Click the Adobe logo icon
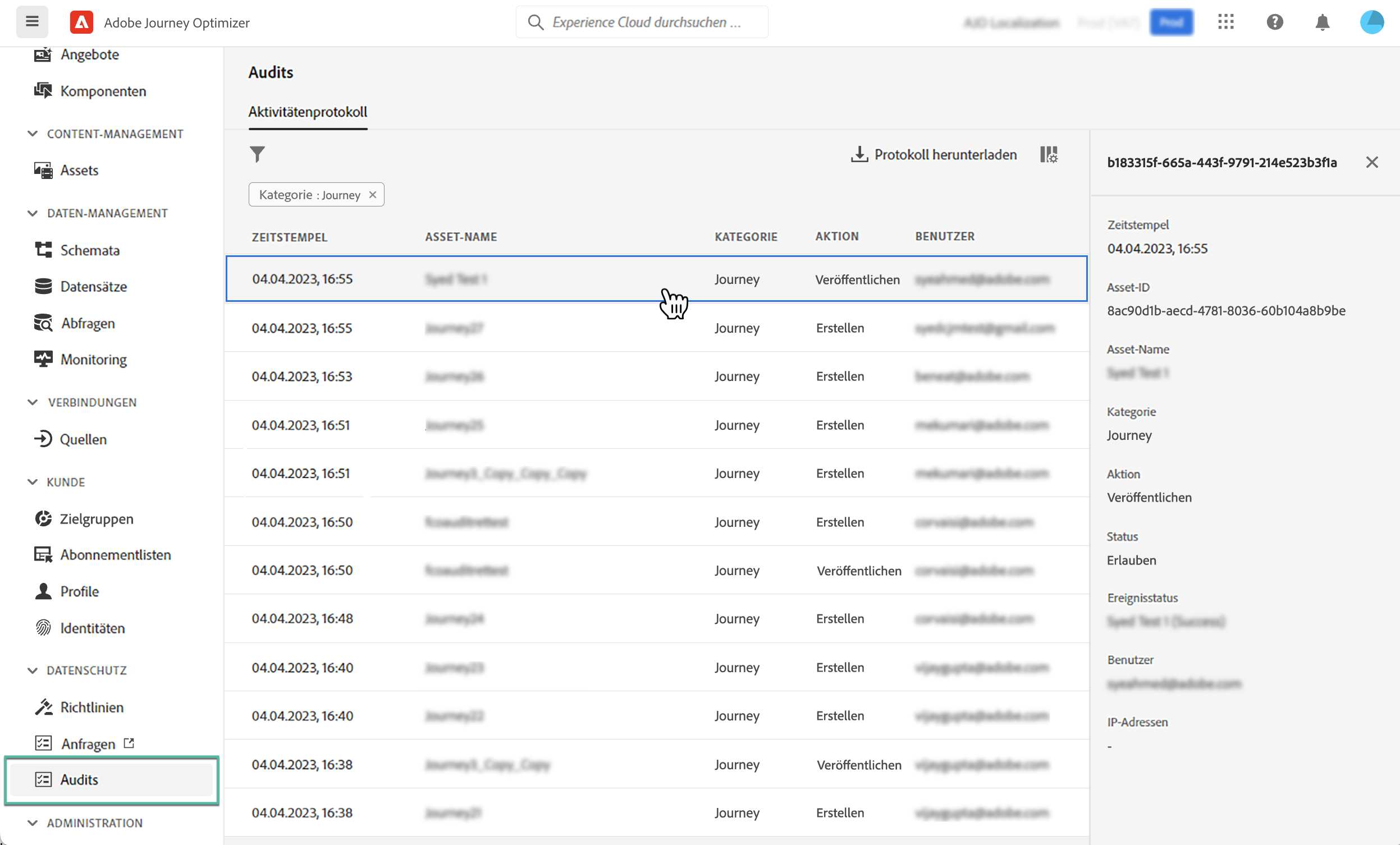 (81, 22)
